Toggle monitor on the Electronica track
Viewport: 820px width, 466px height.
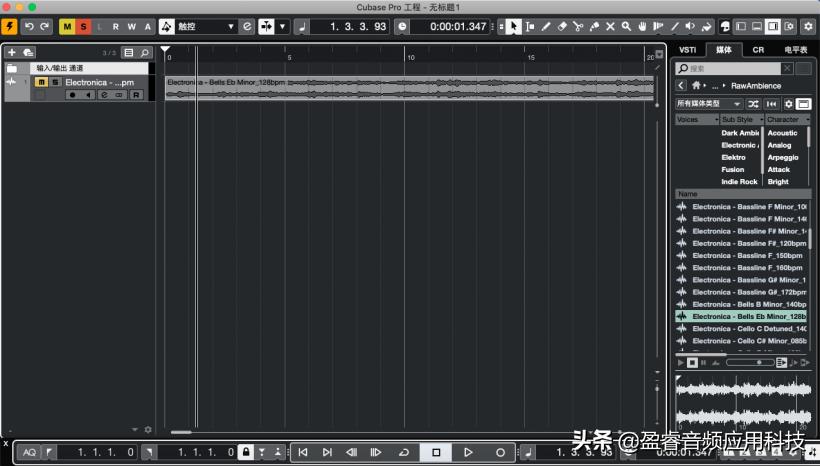pyautogui.click(x=88, y=95)
